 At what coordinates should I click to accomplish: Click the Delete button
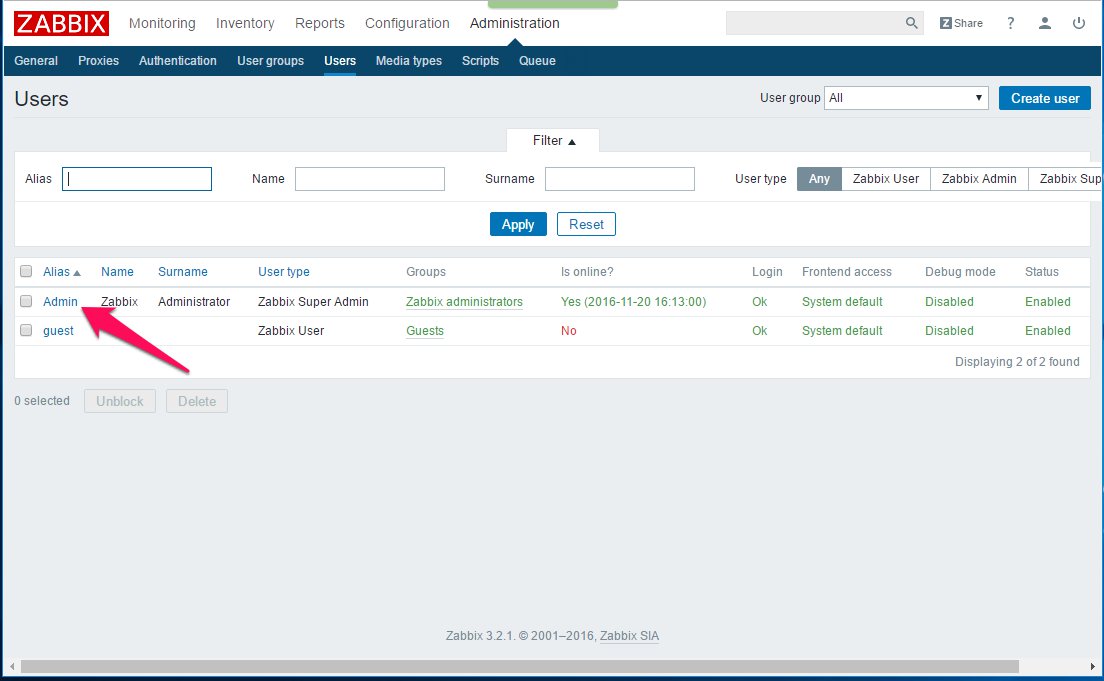197,401
